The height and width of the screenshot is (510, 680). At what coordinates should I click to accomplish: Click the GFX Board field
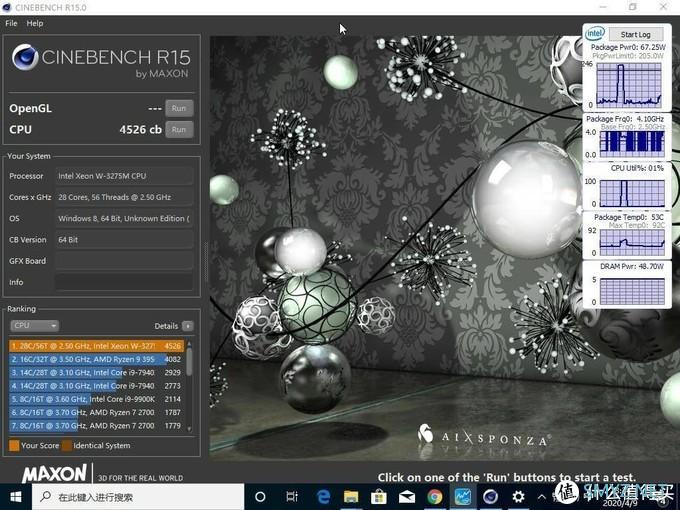pos(124,261)
